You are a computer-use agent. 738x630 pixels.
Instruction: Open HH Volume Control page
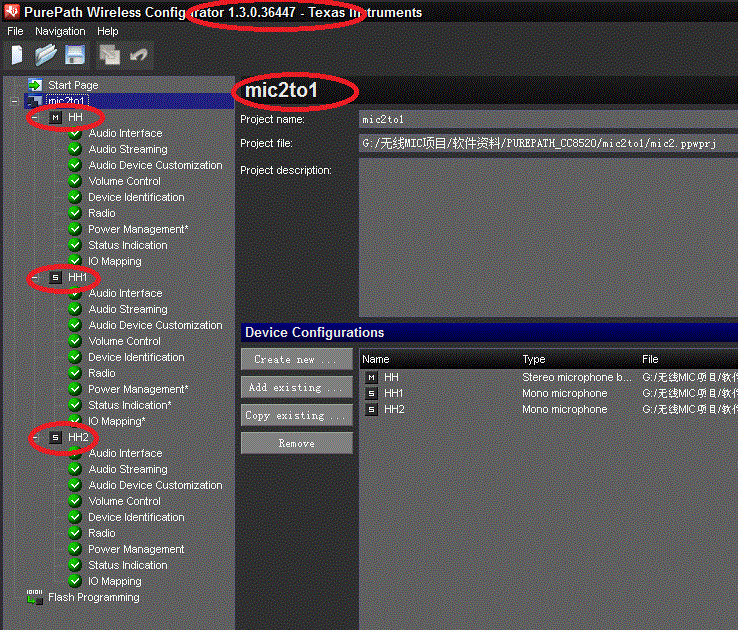point(124,181)
